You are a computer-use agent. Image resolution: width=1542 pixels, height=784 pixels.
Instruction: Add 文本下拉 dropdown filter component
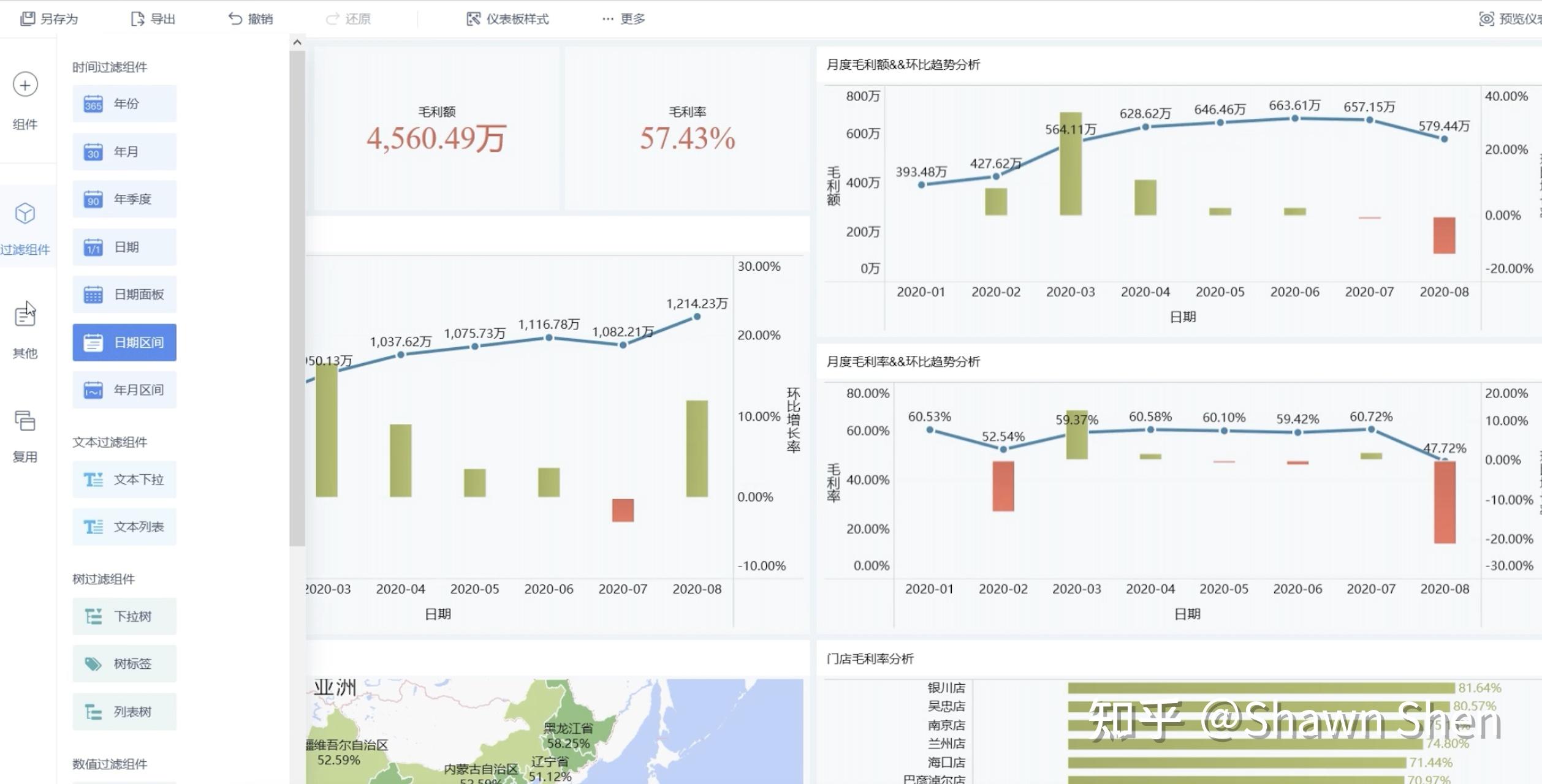point(124,480)
